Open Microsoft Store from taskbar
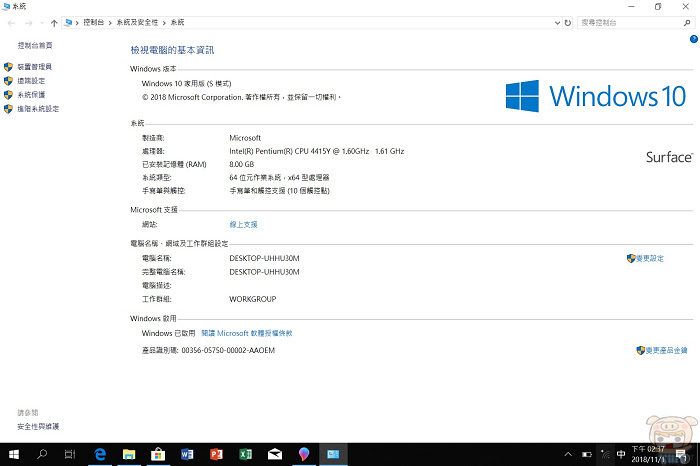This screenshot has height=466, width=700. point(158,454)
